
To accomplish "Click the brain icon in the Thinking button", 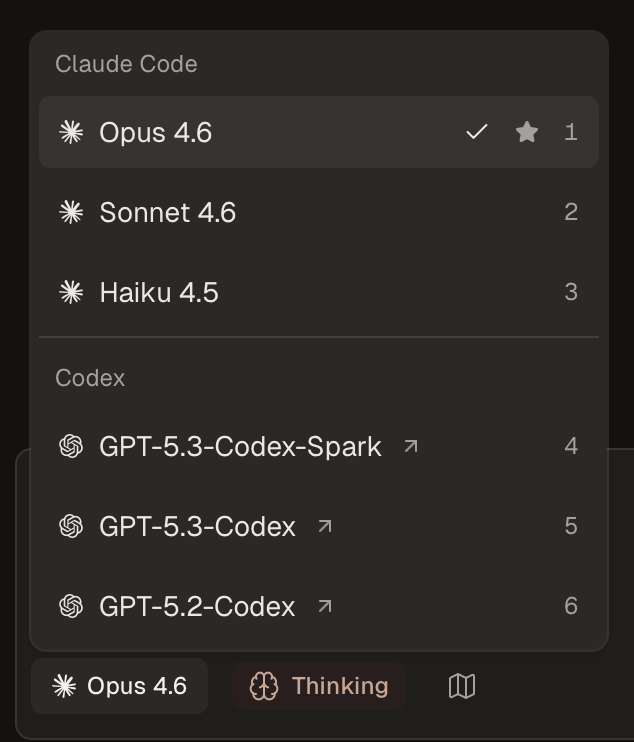I will (x=263, y=686).
